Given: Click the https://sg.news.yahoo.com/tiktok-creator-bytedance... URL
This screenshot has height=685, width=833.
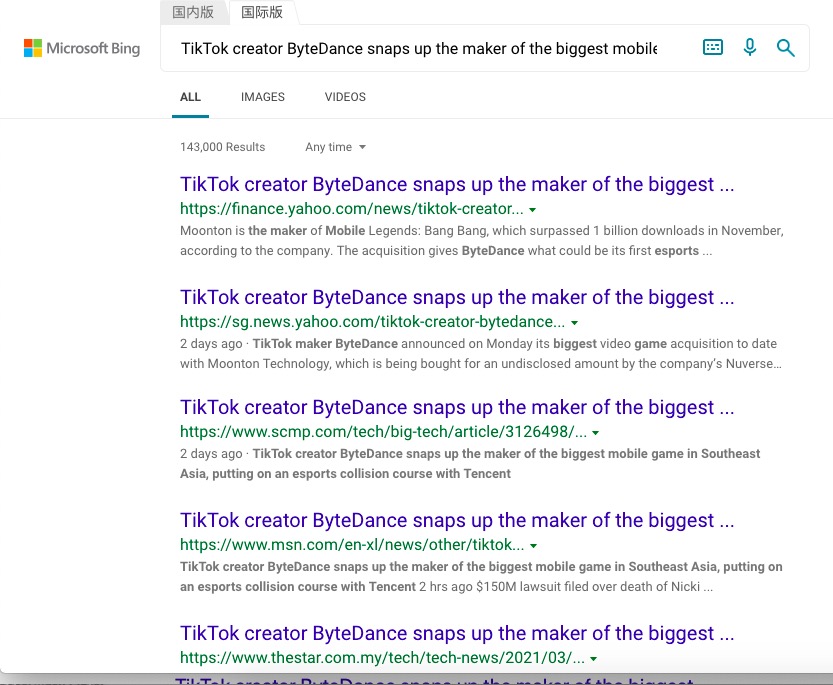Looking at the screenshot, I should (372, 322).
